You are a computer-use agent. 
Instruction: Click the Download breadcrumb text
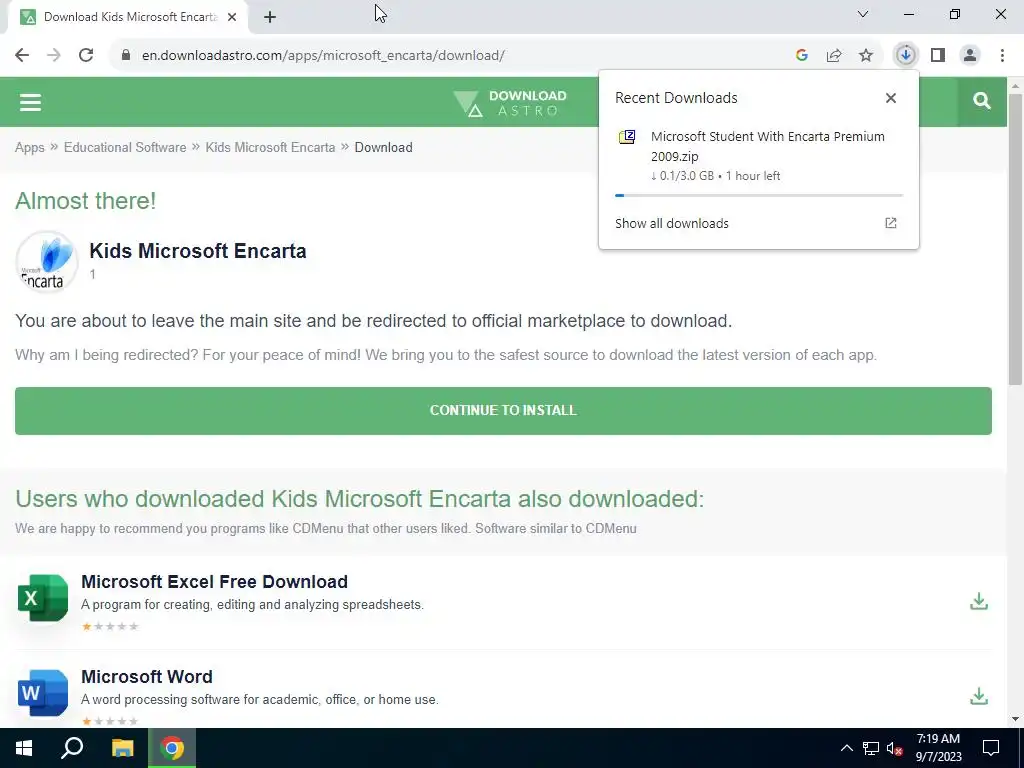[383, 148]
